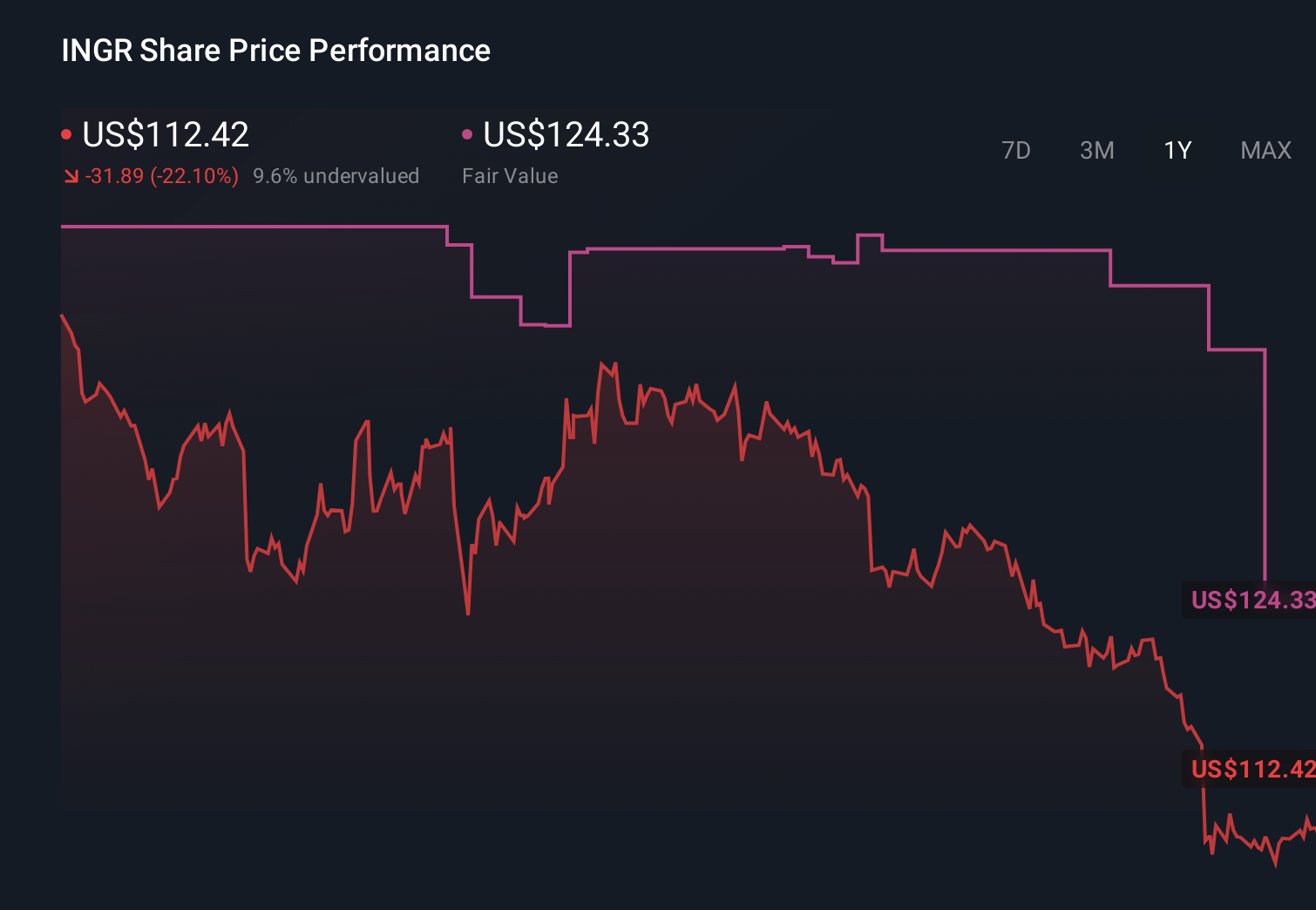Click the pink Fair Value legend dot
Viewport: 1316px width, 910px height.
click(x=468, y=133)
